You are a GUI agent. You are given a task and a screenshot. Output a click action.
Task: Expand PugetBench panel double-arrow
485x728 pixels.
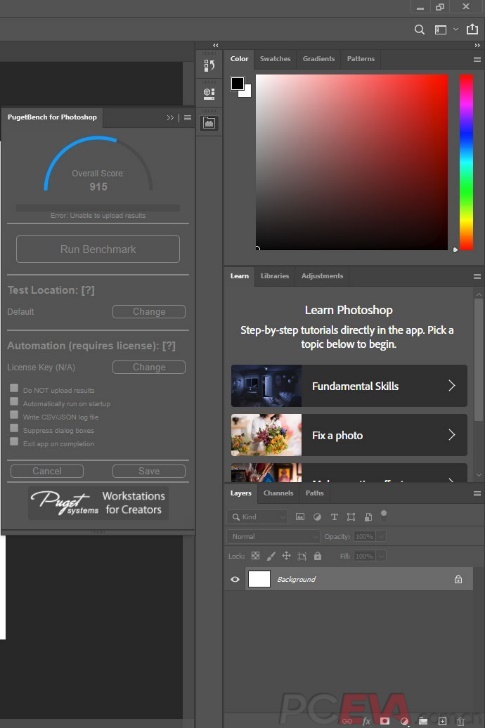click(x=170, y=117)
